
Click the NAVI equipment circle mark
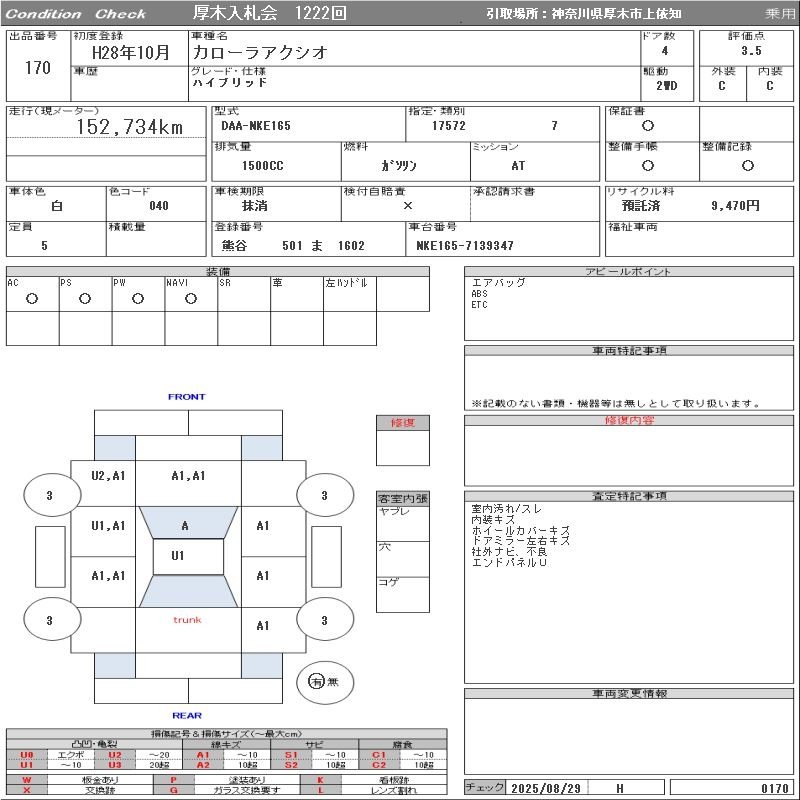click(x=191, y=298)
